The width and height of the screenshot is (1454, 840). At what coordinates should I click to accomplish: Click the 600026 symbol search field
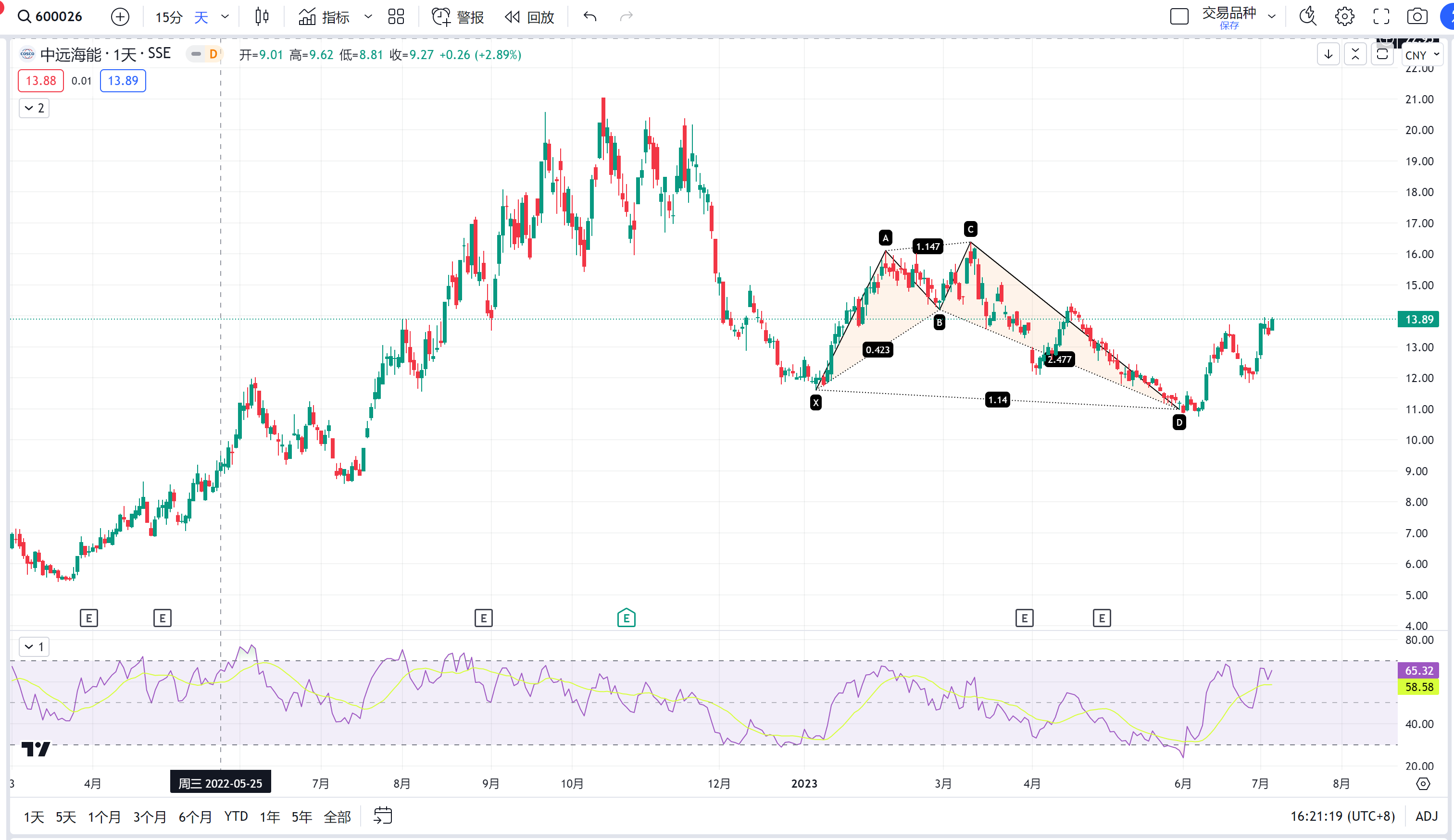pos(51,17)
